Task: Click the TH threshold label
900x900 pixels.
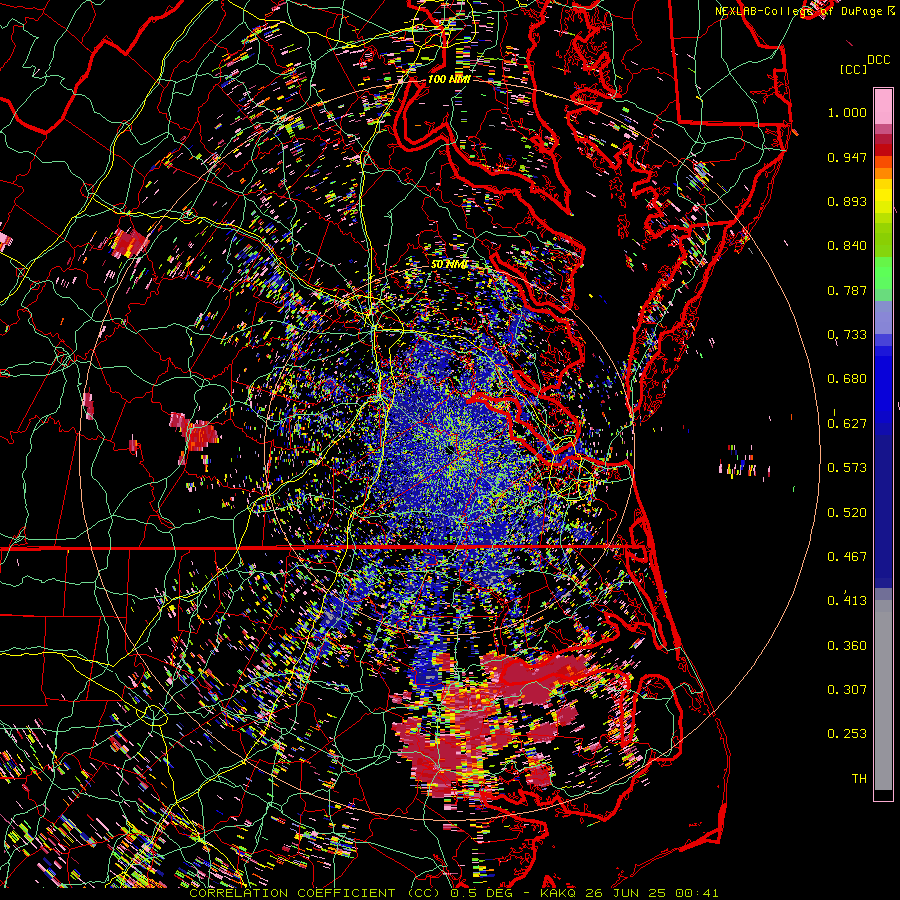Action: coord(859,779)
